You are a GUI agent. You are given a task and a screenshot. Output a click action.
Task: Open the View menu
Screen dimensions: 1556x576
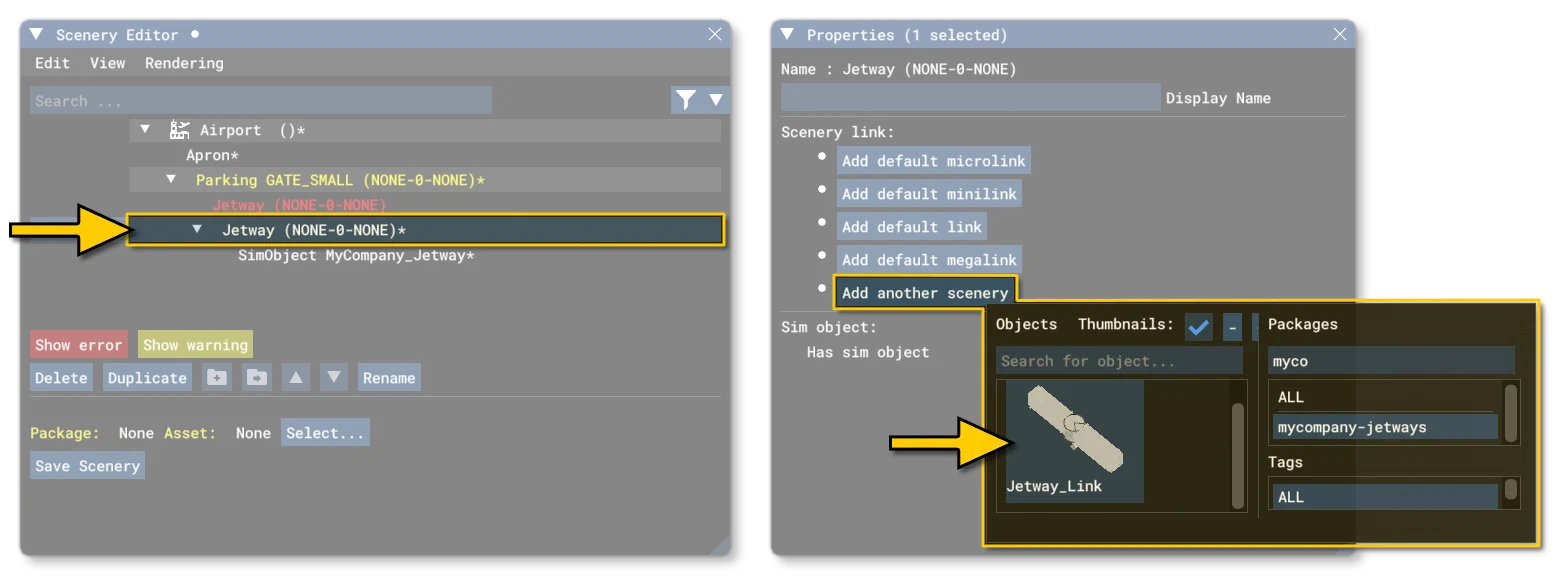click(x=108, y=63)
